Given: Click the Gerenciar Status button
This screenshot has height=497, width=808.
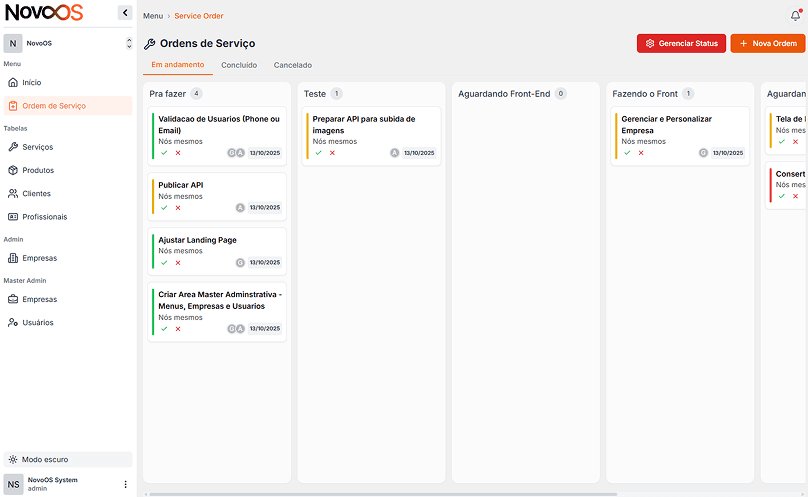Looking at the screenshot, I should coord(681,43).
